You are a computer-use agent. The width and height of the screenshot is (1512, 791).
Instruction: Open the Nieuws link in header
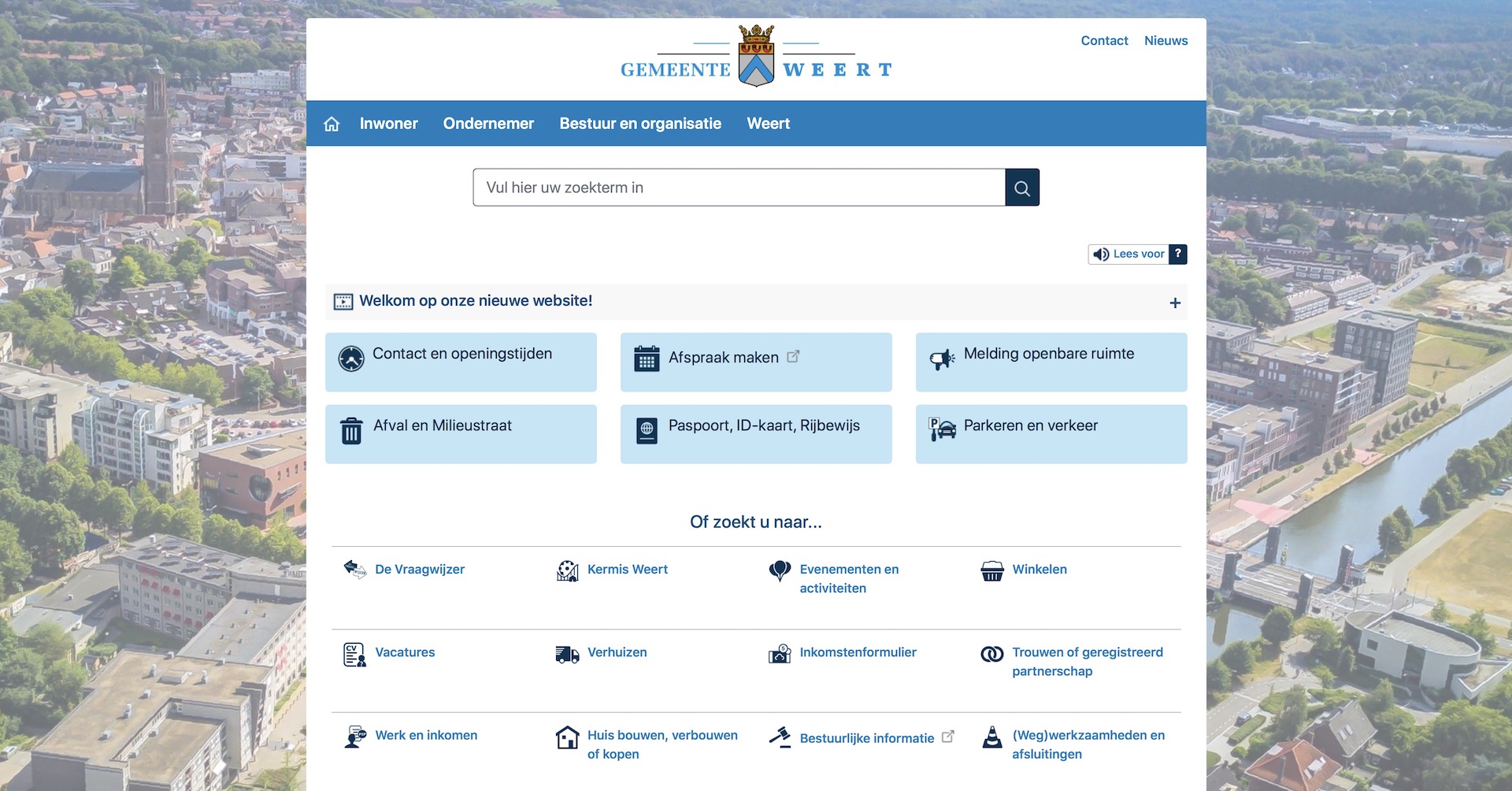click(x=1165, y=41)
